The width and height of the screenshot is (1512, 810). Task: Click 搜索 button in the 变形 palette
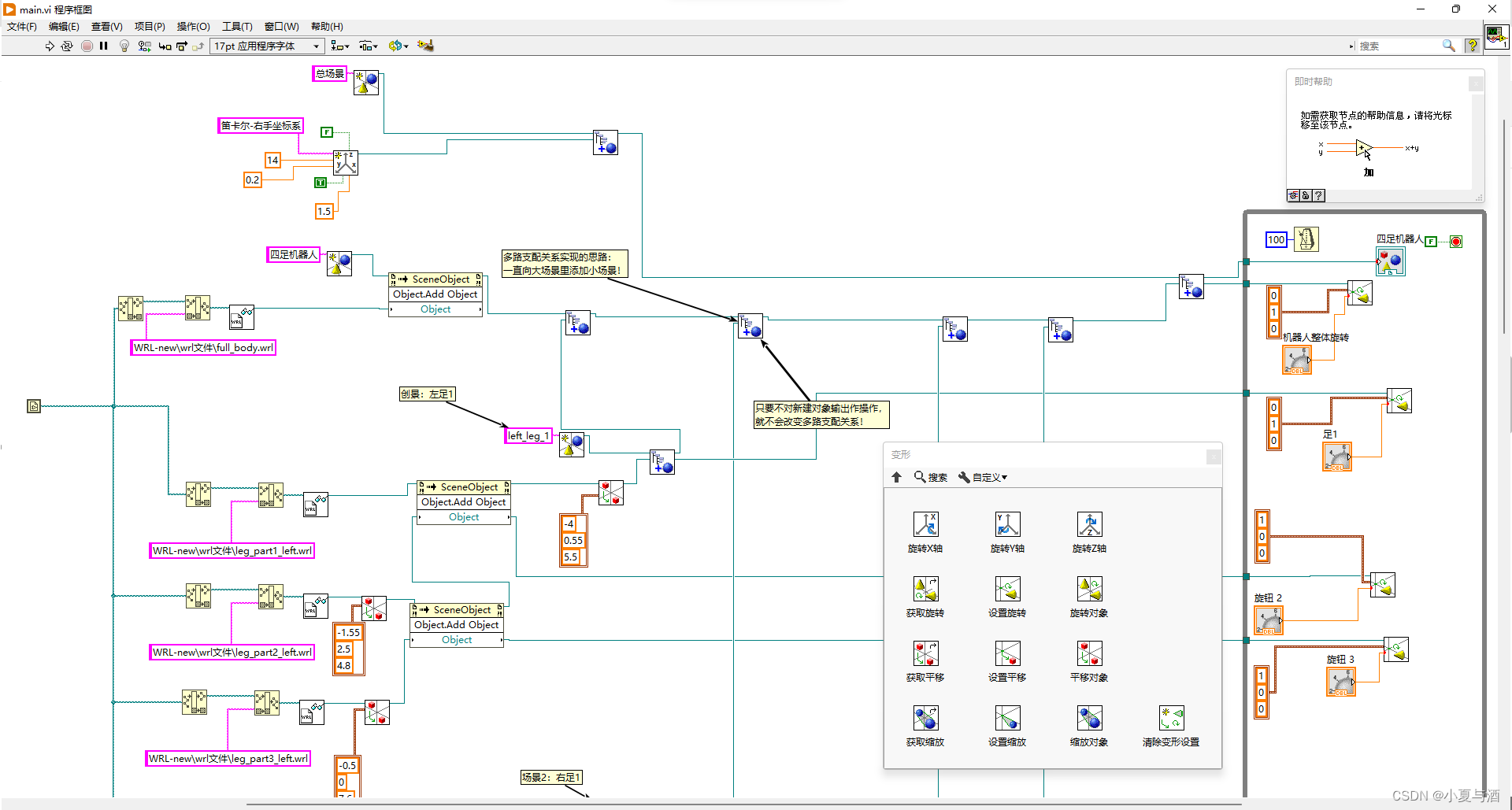coord(931,477)
